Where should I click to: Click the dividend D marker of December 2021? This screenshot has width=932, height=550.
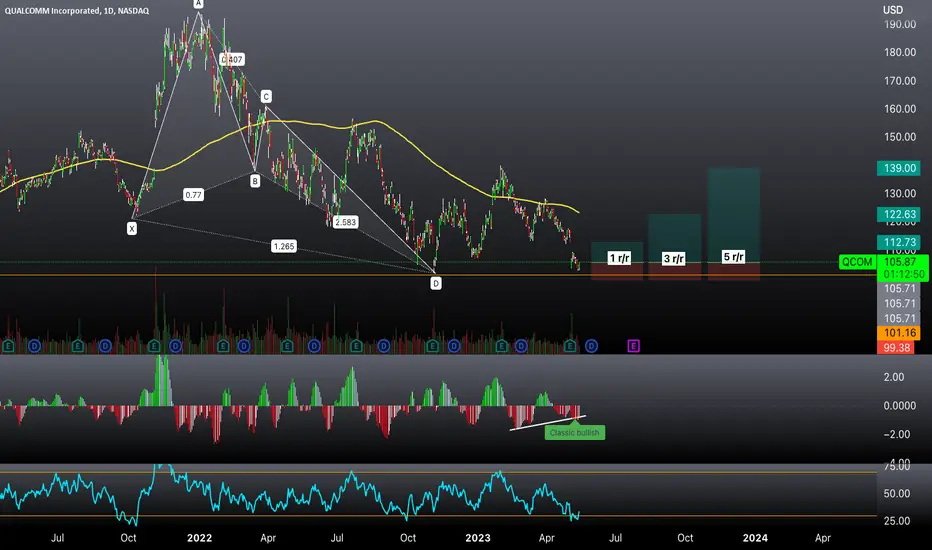click(x=175, y=345)
